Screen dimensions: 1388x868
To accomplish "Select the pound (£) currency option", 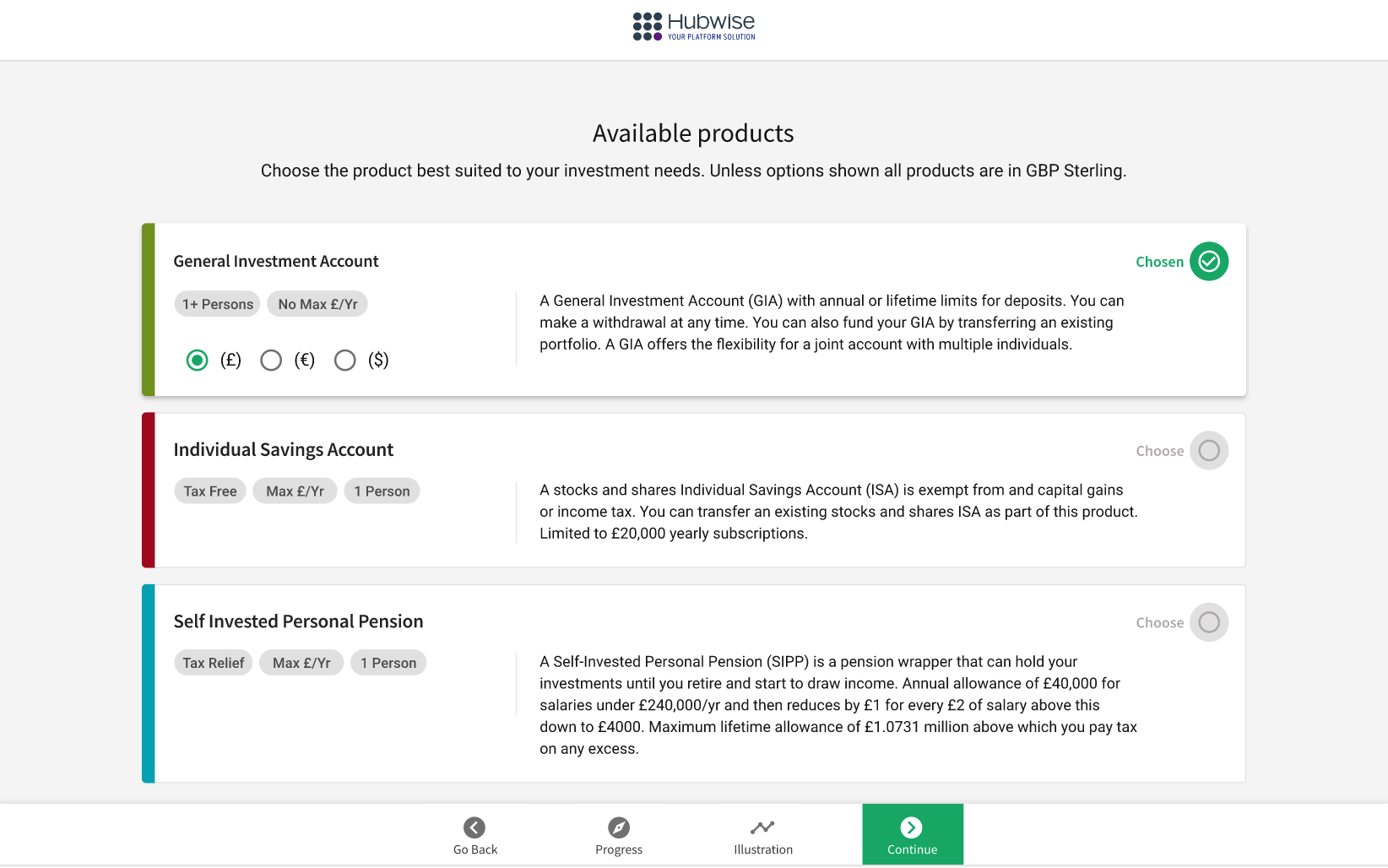I will [x=198, y=361].
